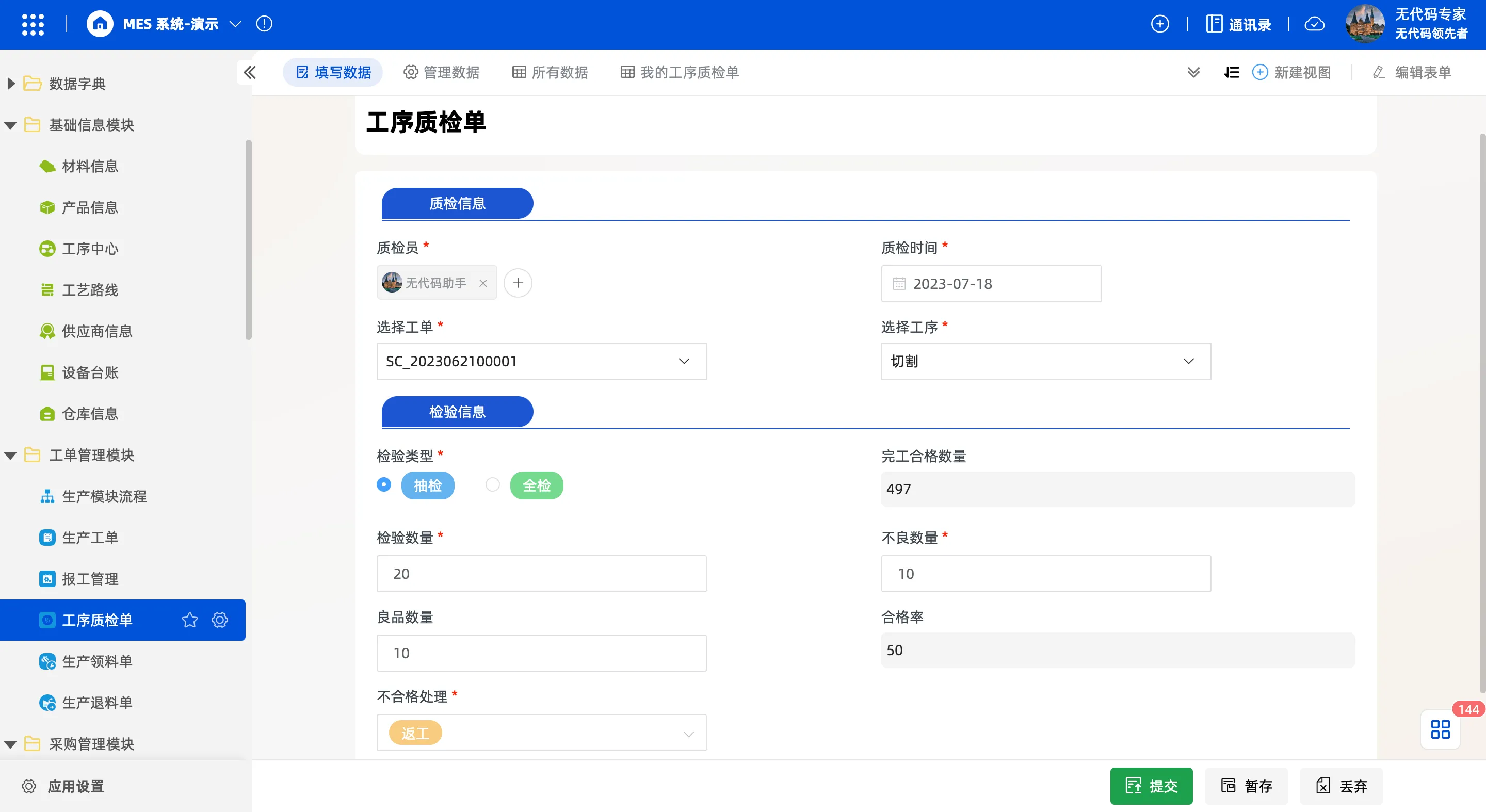Click the info circle icon in header
This screenshot has width=1486, height=812.
click(264, 24)
